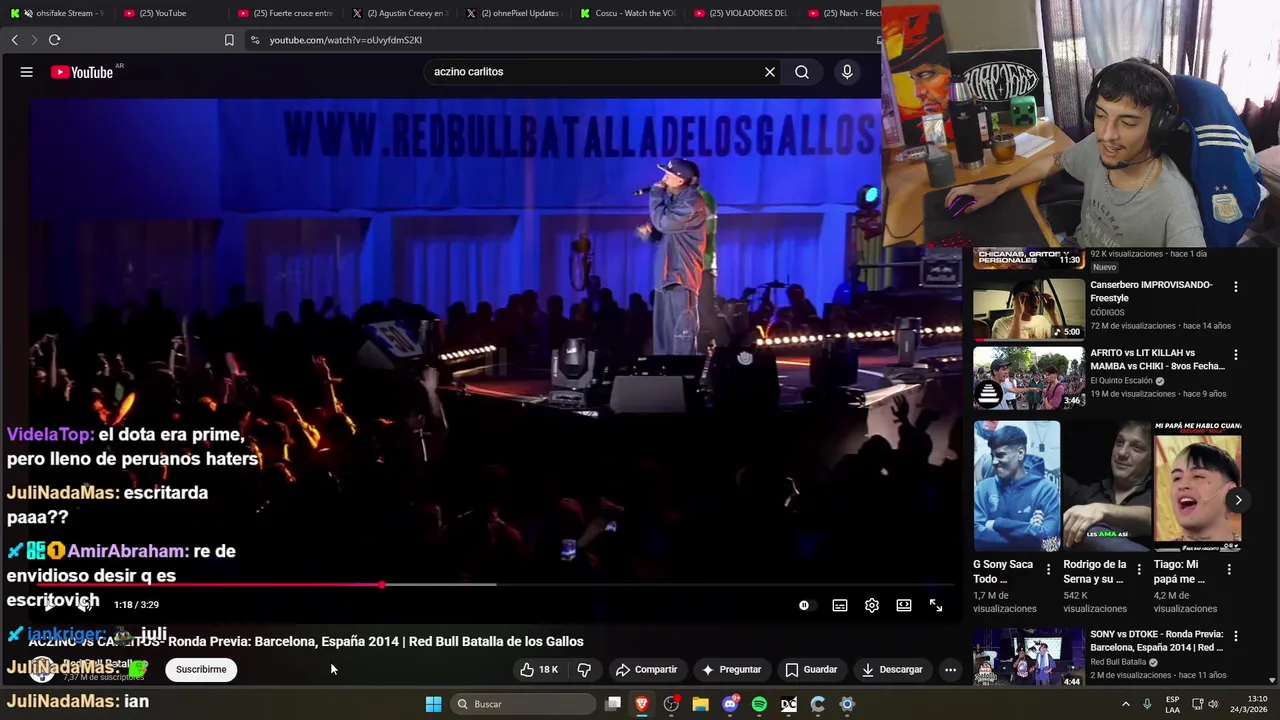Open the Tiago: Mi papá short thumbnail
The width and height of the screenshot is (1280, 720).
(x=1198, y=486)
